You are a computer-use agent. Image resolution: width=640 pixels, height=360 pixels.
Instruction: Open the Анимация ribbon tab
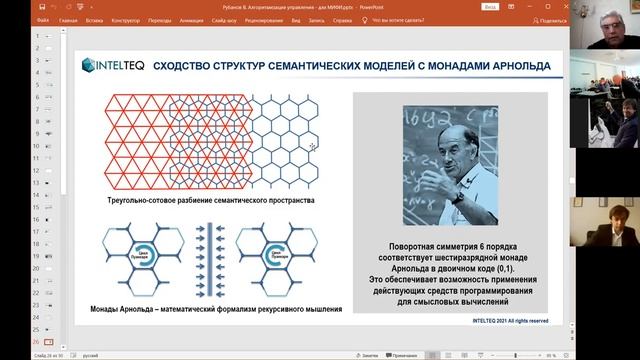click(191, 20)
